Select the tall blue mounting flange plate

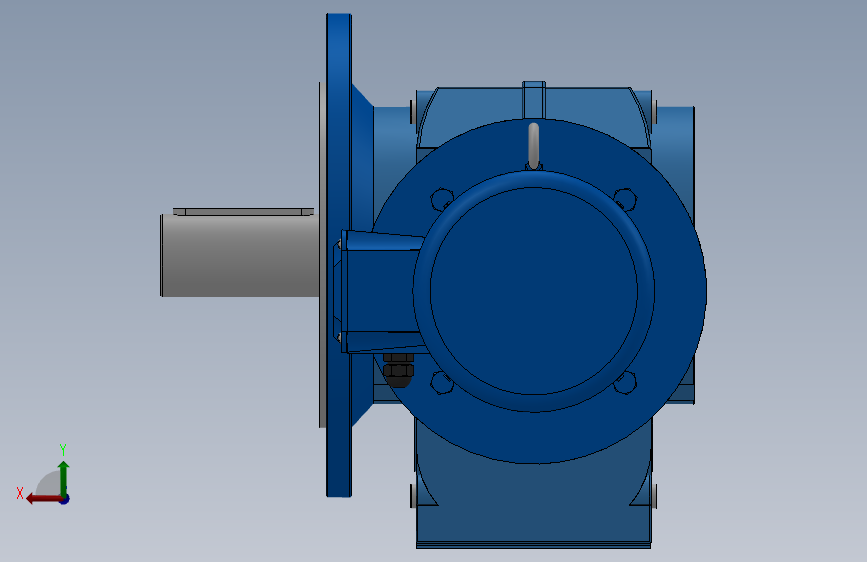click(x=339, y=255)
